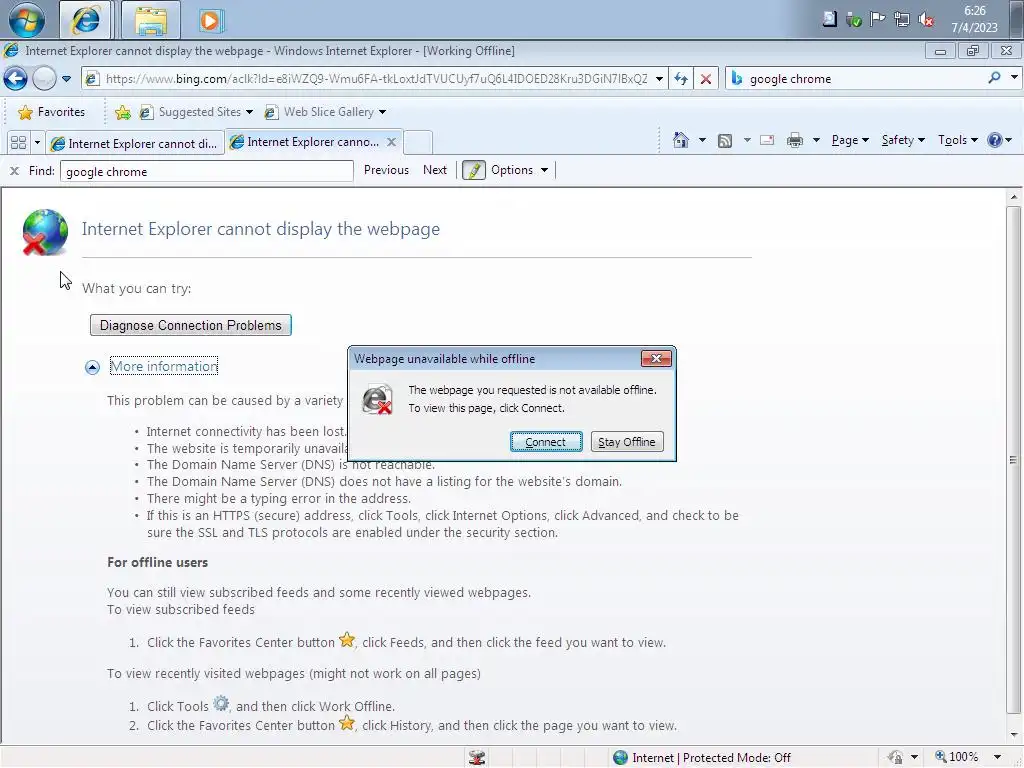This screenshot has height=768, width=1024.
Task: Click the working offline status bar icon
Action: coord(477,758)
